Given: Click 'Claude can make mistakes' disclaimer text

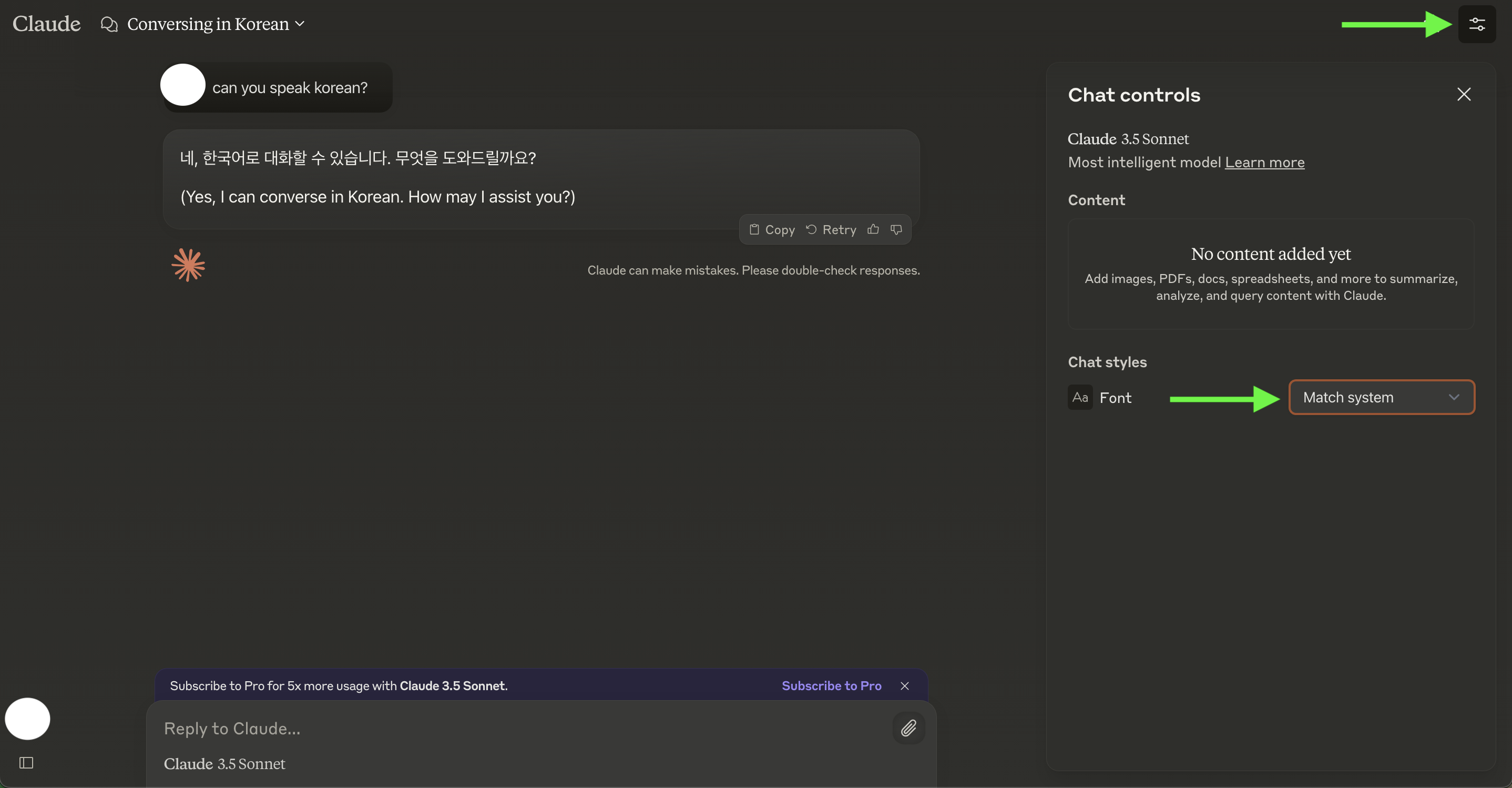Looking at the screenshot, I should point(754,271).
